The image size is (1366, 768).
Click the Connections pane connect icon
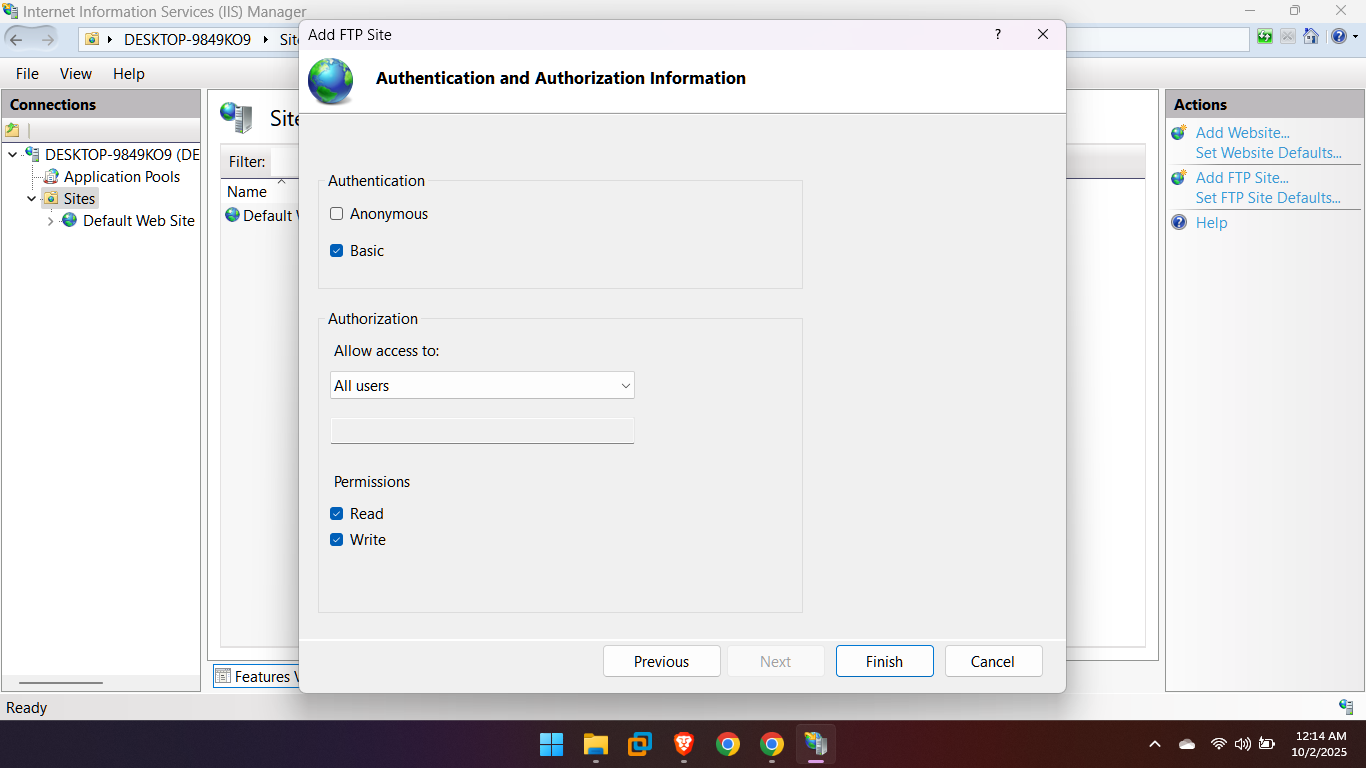[x=12, y=130]
